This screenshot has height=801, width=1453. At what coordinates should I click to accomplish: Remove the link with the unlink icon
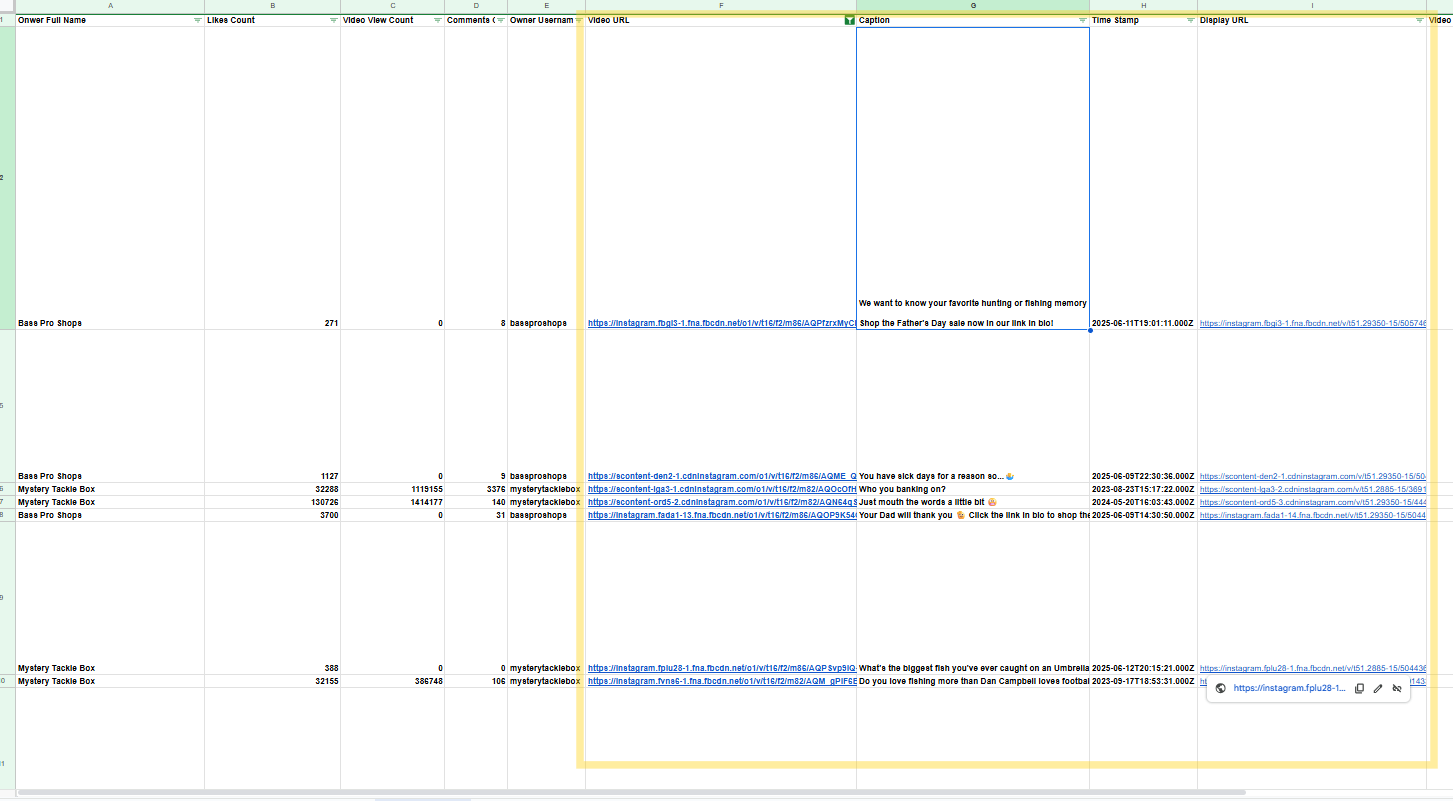click(x=1397, y=688)
